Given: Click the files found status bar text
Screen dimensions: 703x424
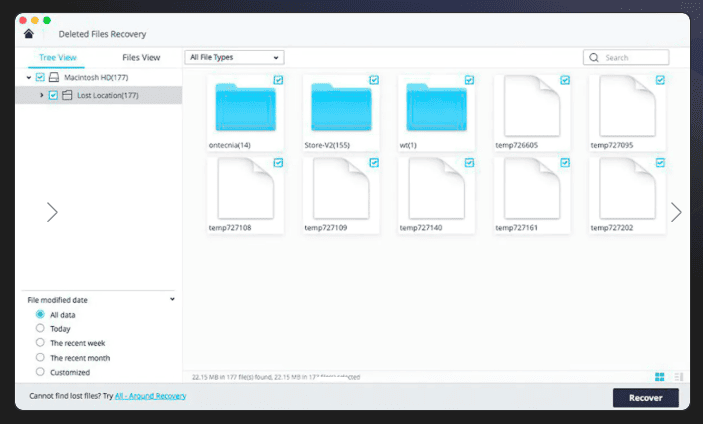Looking at the screenshot, I should [x=276, y=377].
